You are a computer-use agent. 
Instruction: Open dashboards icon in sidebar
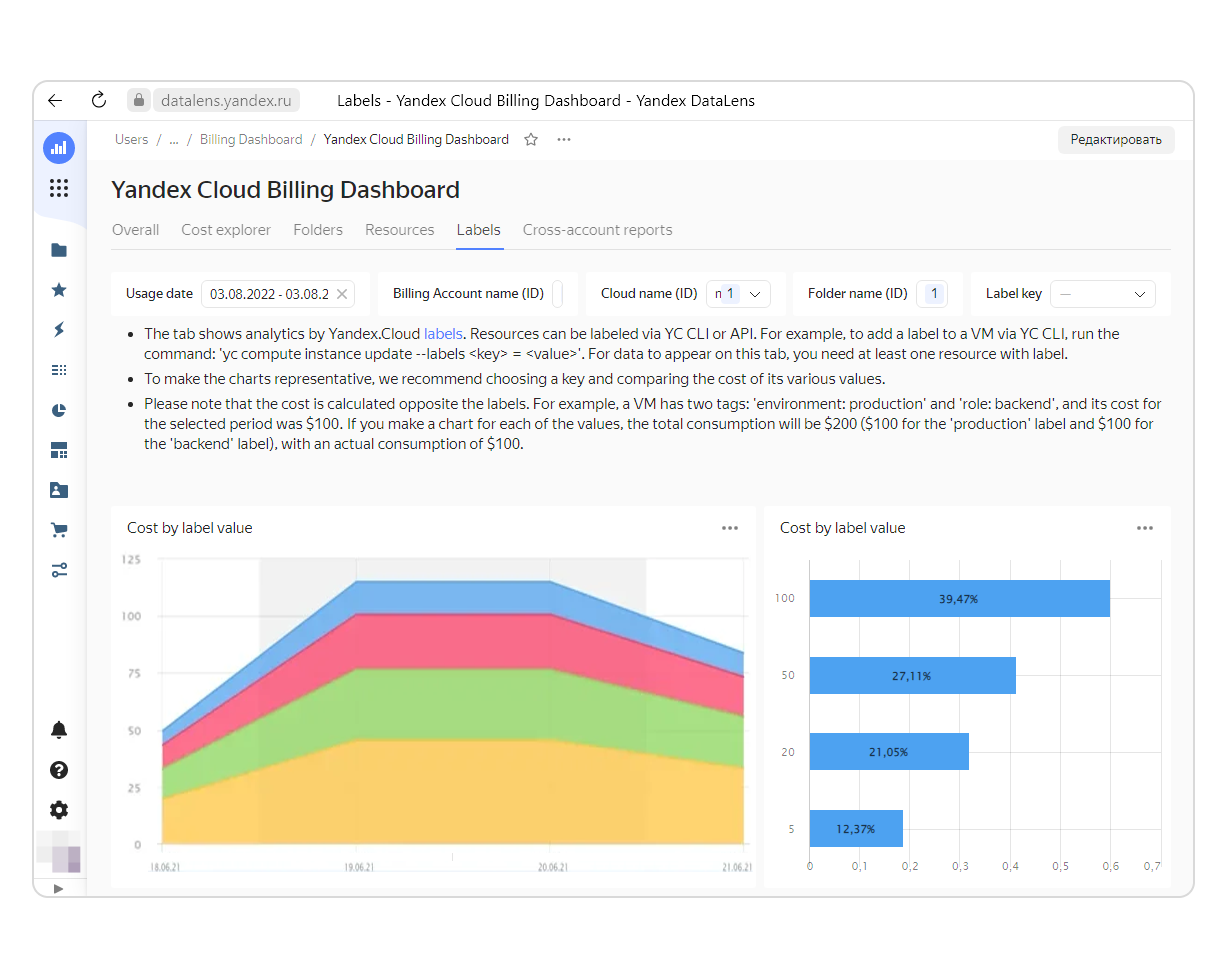[59, 450]
